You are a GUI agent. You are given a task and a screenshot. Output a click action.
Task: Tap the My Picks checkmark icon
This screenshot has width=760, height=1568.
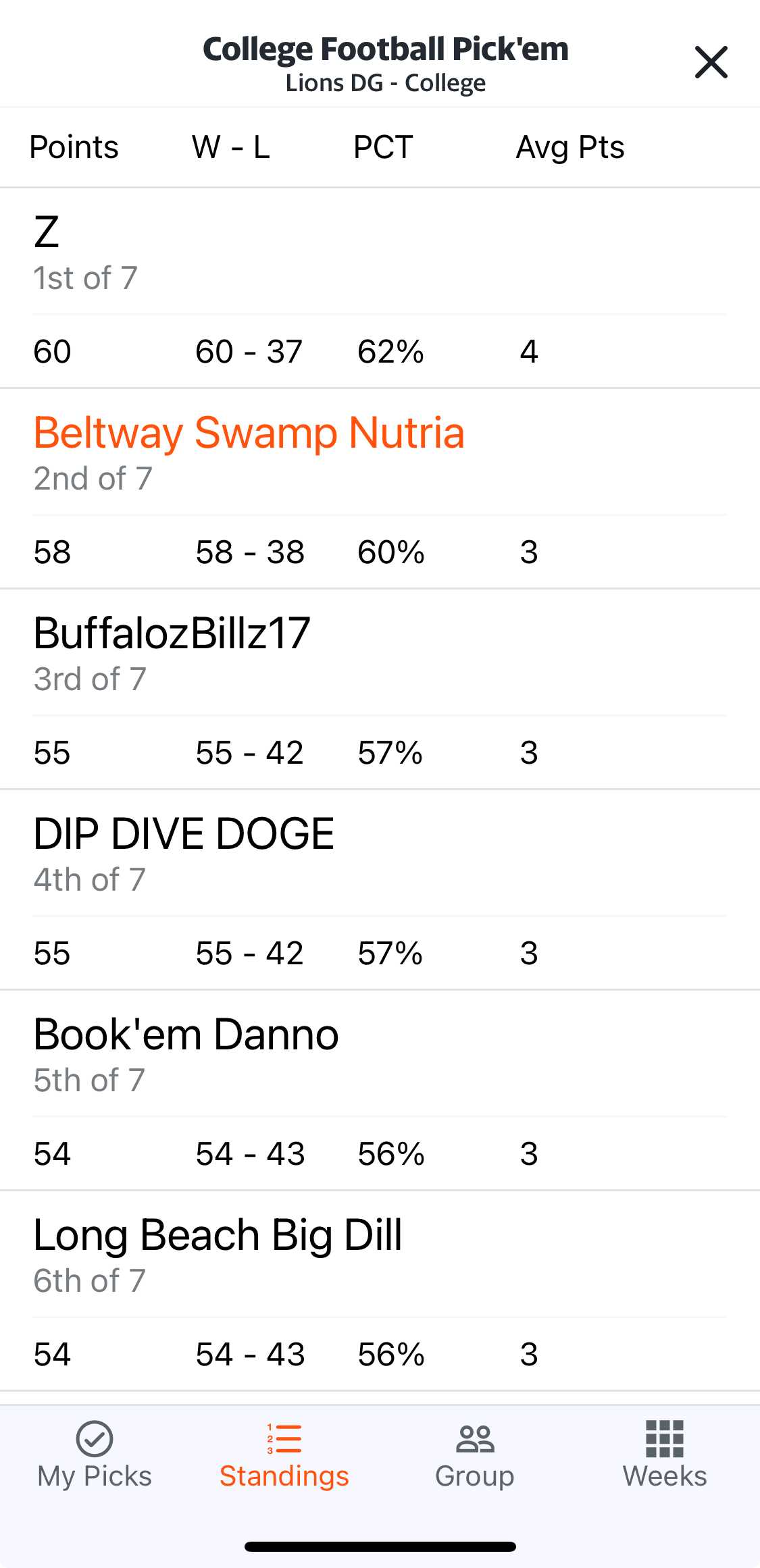(x=95, y=1438)
